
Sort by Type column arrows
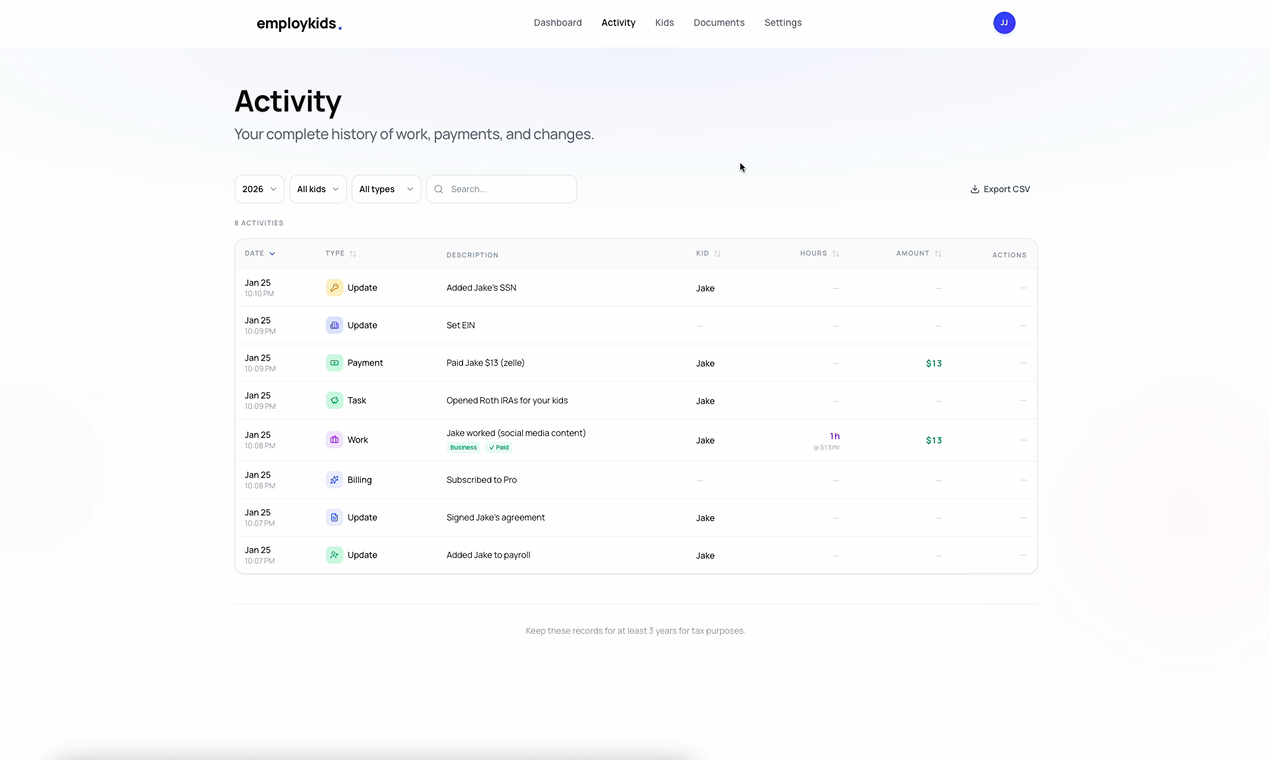(353, 254)
